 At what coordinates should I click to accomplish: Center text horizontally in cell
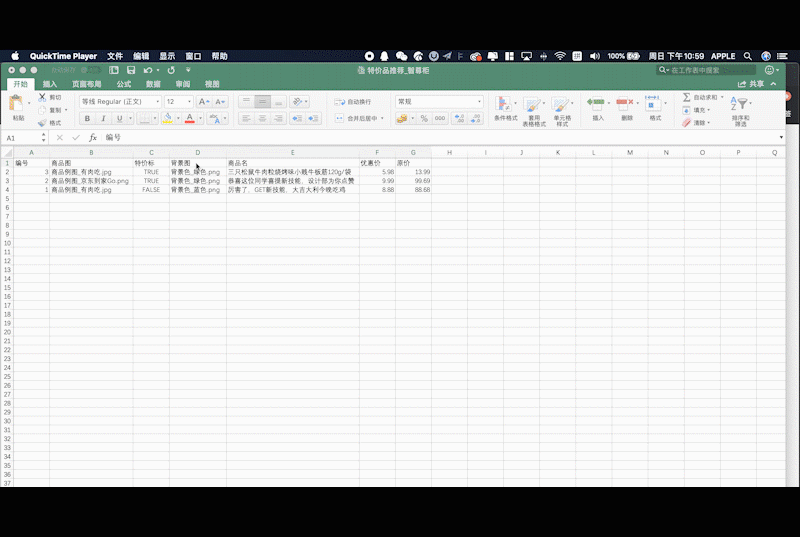point(262,118)
